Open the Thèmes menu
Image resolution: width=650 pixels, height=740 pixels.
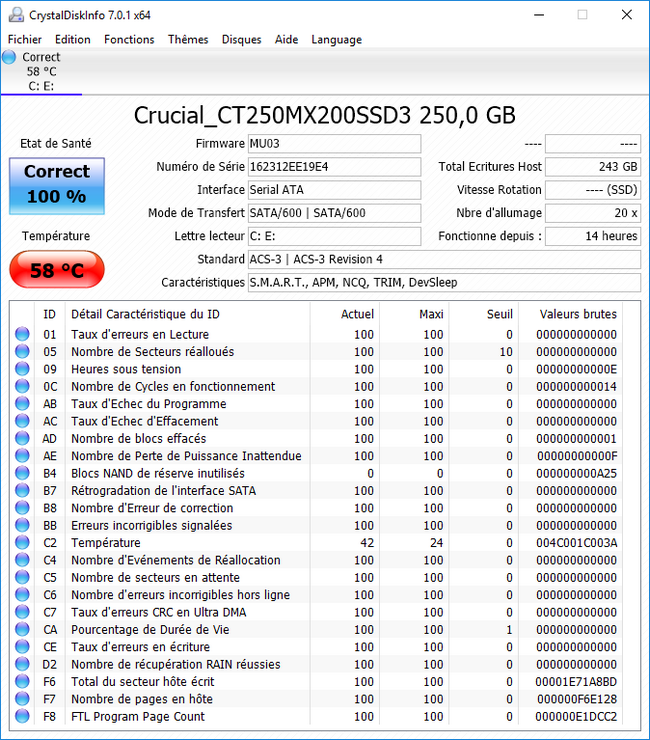pos(188,40)
